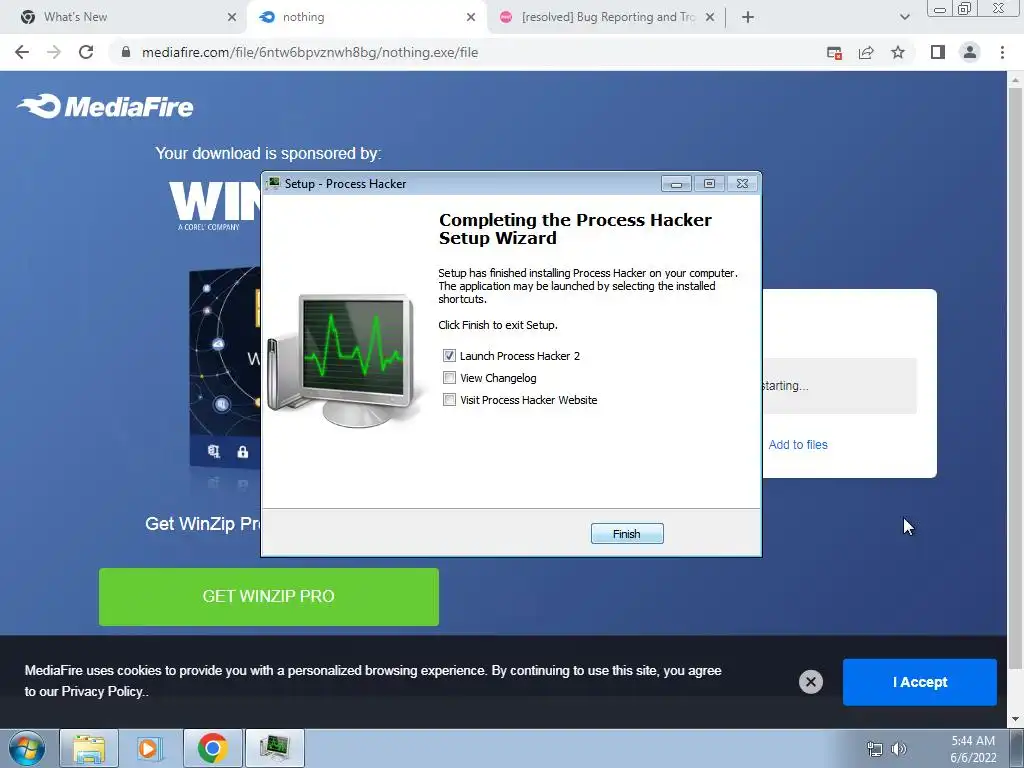
Task: Minimize the Setup - Process Hacker window
Action: pyautogui.click(x=676, y=184)
